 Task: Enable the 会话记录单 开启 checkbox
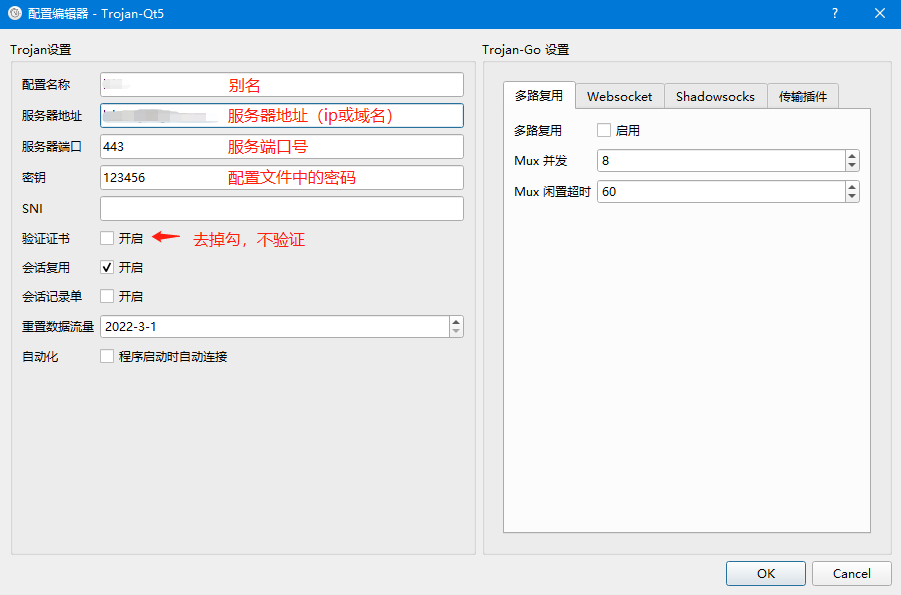tap(107, 296)
